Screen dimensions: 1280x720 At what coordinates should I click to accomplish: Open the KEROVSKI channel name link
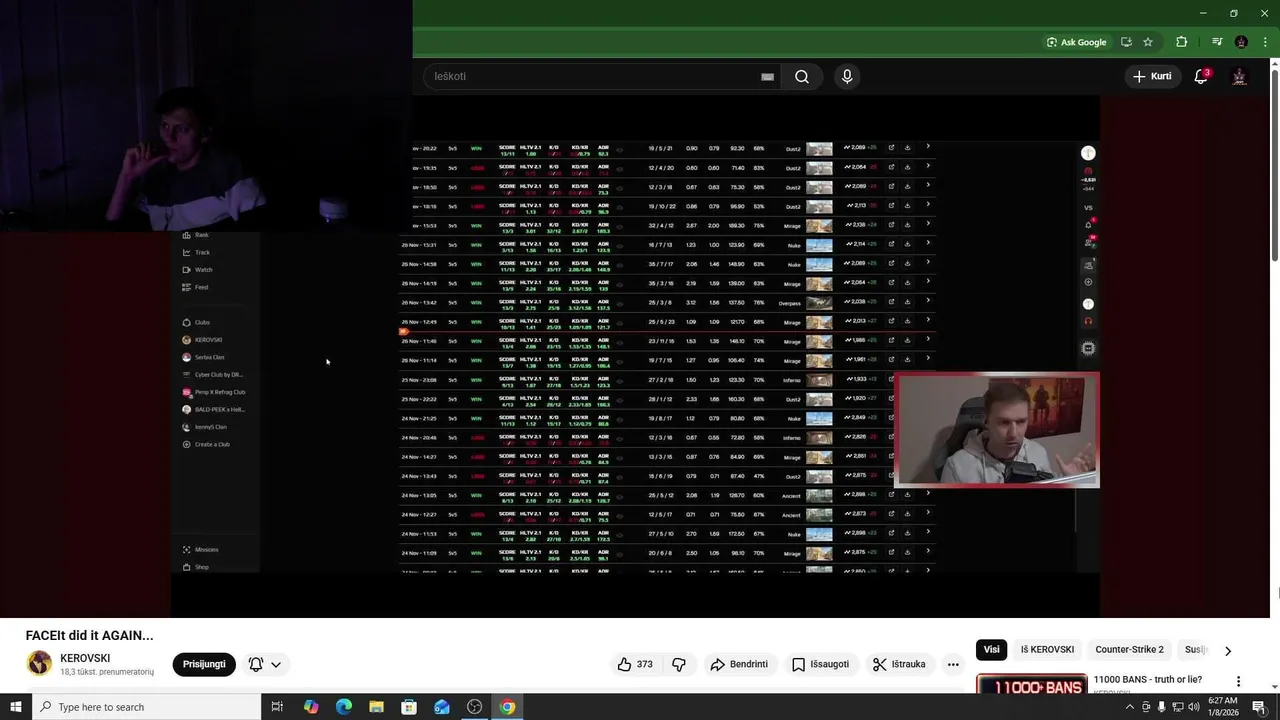[85, 658]
